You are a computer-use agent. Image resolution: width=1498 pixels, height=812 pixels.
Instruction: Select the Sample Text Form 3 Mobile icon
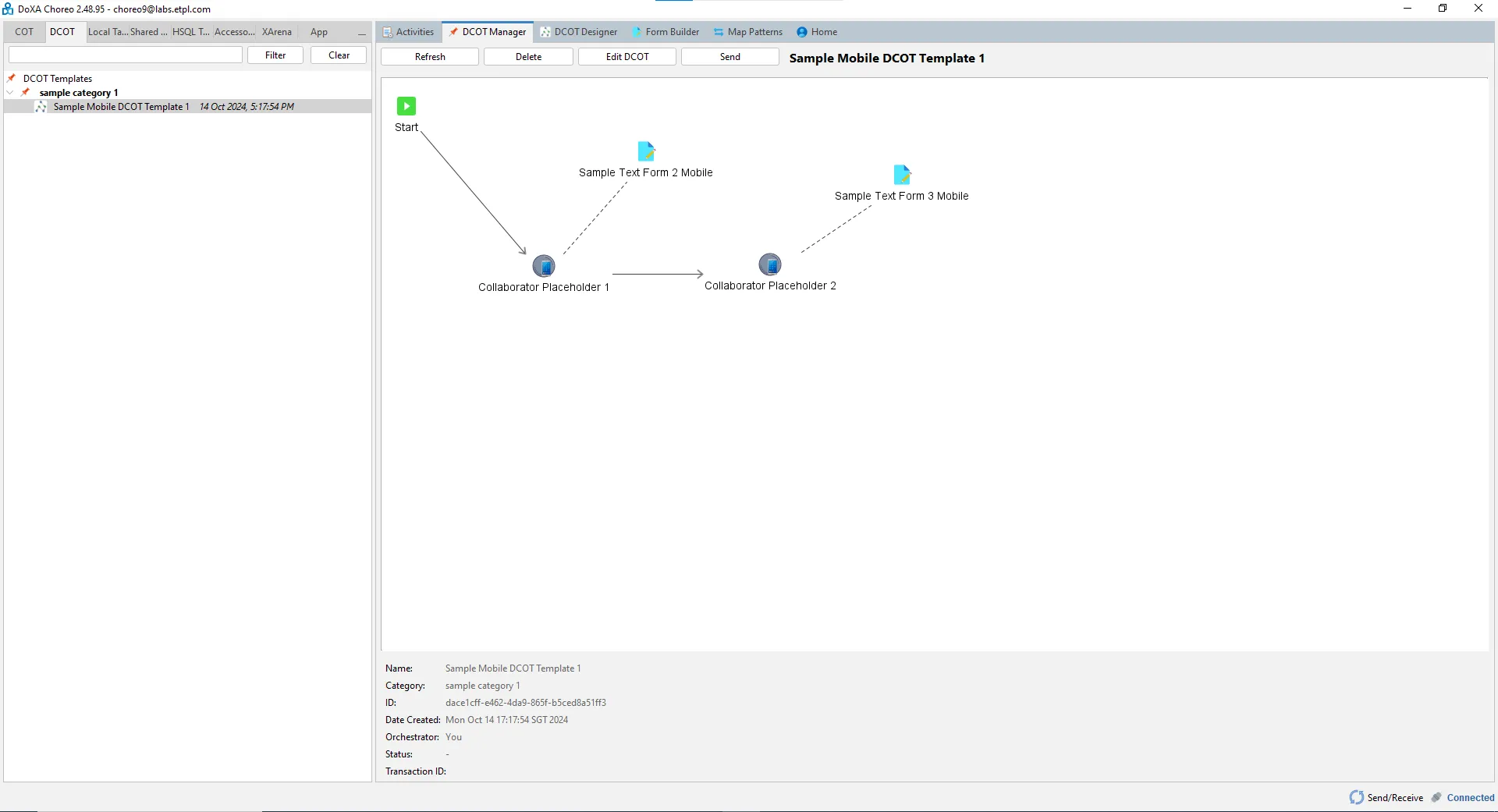902,175
